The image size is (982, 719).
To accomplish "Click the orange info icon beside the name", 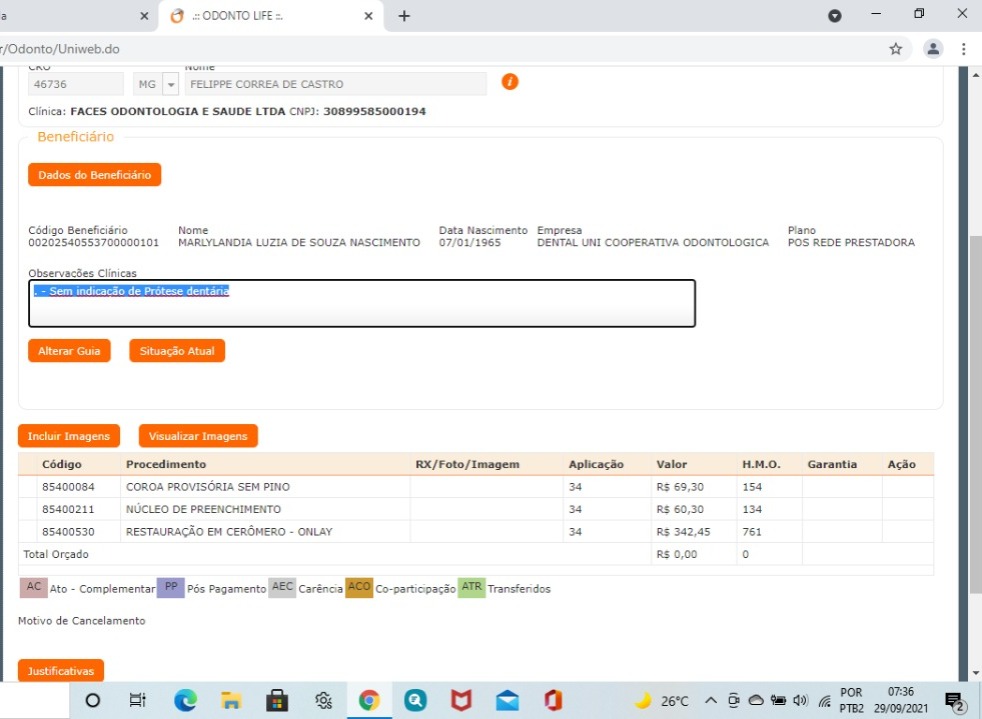I will click(510, 82).
